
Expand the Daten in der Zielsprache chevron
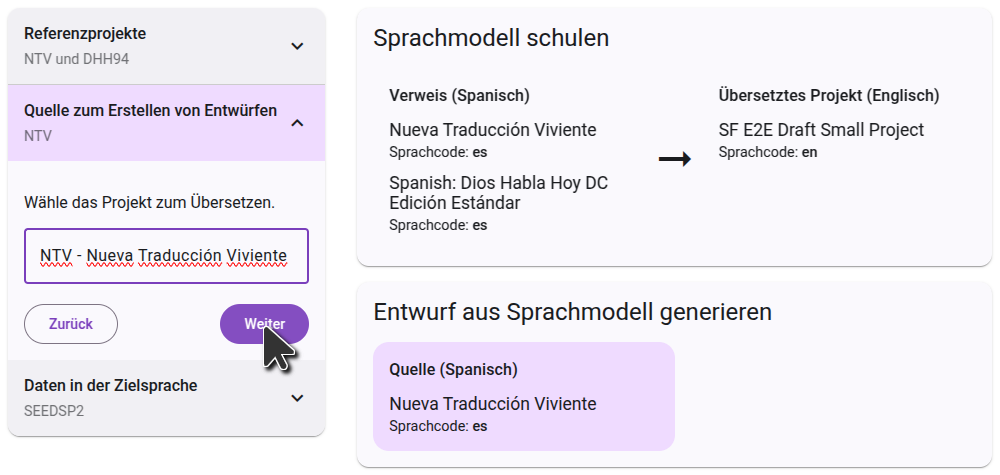(296, 398)
